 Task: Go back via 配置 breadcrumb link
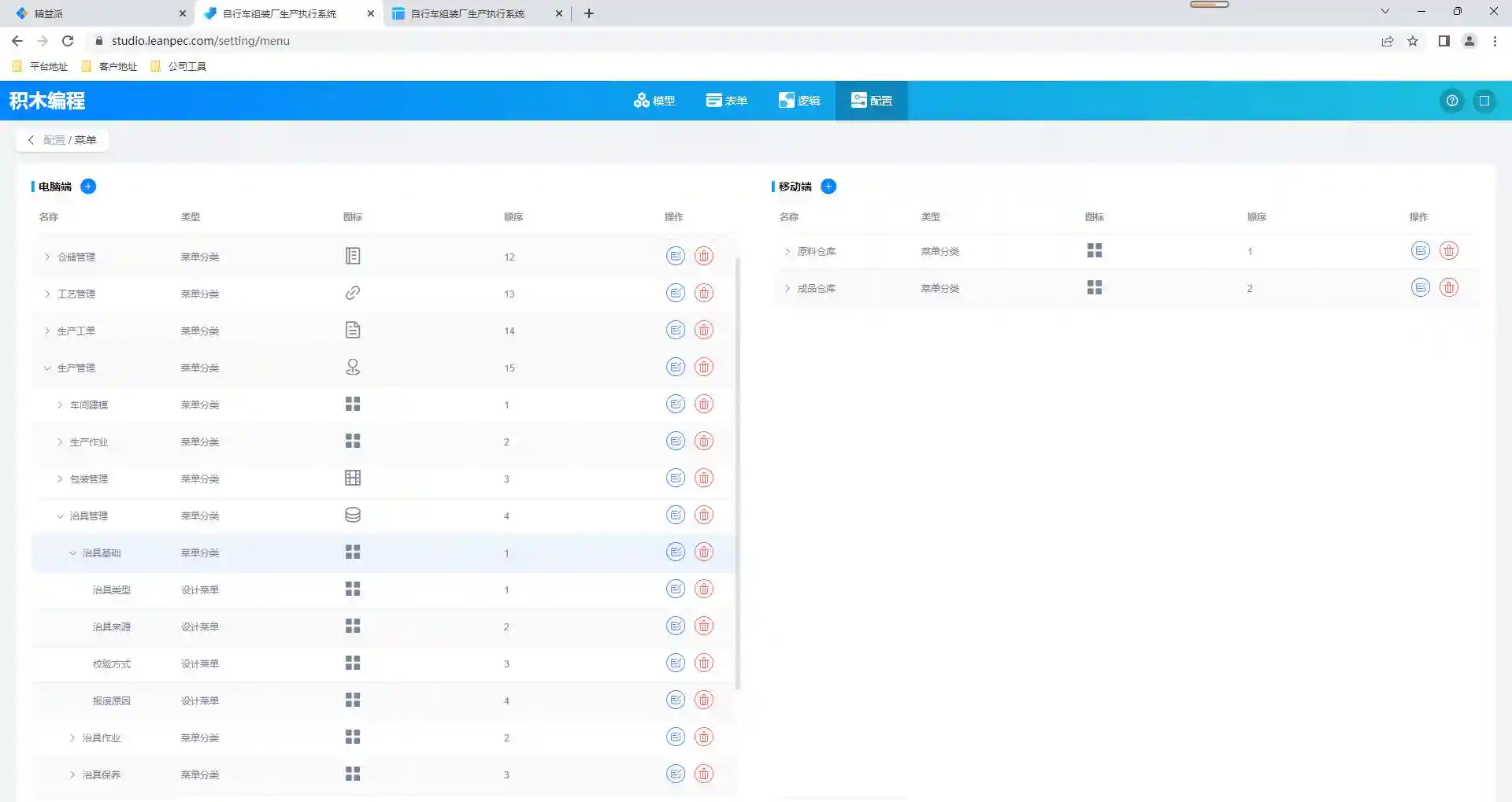pos(54,140)
